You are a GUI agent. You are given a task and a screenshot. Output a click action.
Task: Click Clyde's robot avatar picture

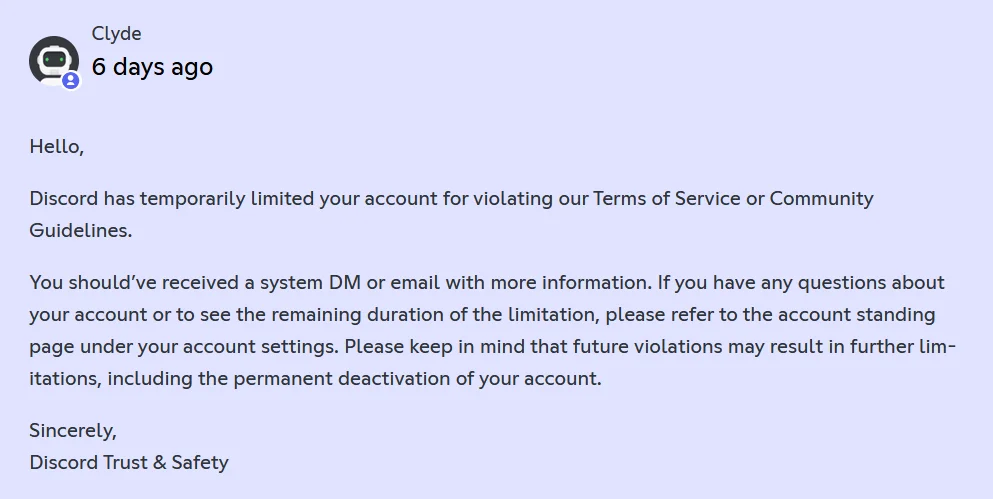point(52,61)
